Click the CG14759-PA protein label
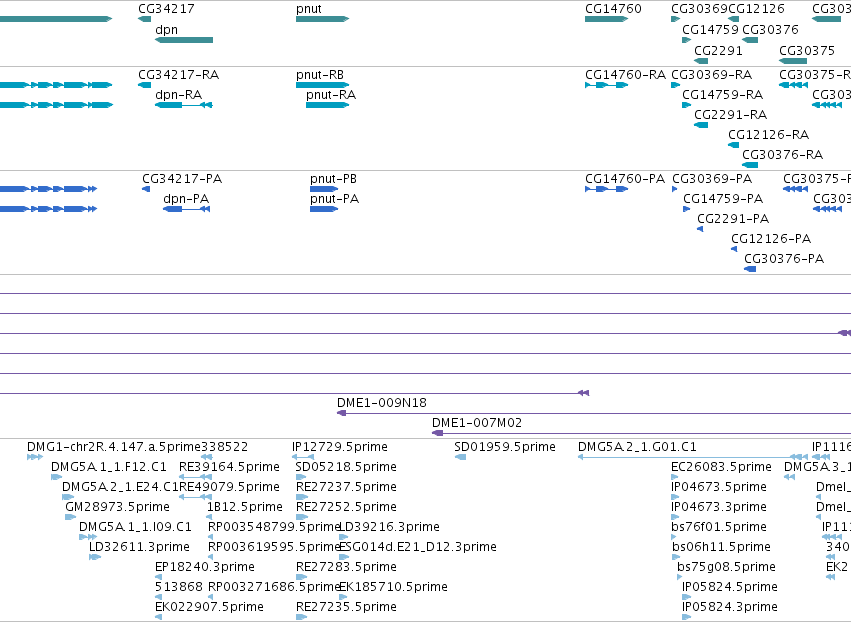This screenshot has height=622, width=851. pos(723,199)
